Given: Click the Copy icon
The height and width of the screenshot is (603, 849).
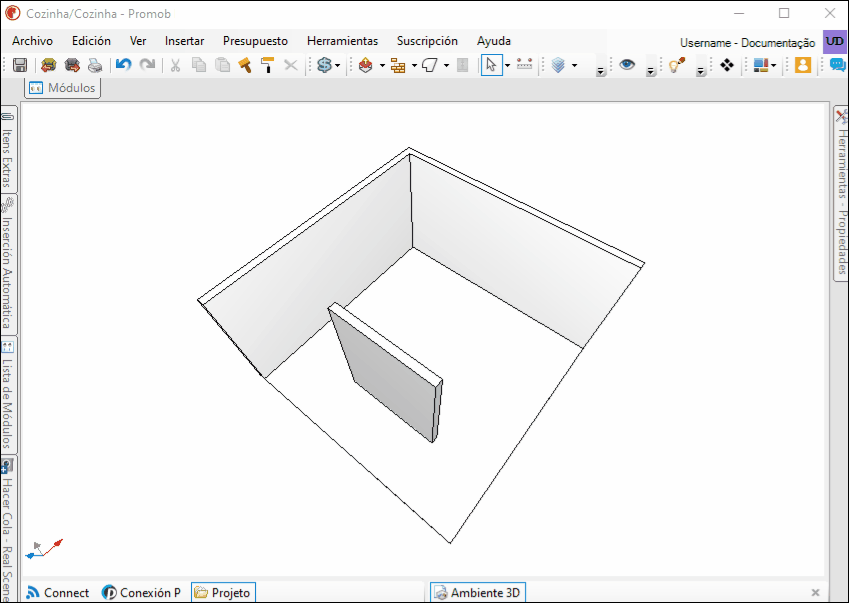Looking at the screenshot, I should point(199,65).
